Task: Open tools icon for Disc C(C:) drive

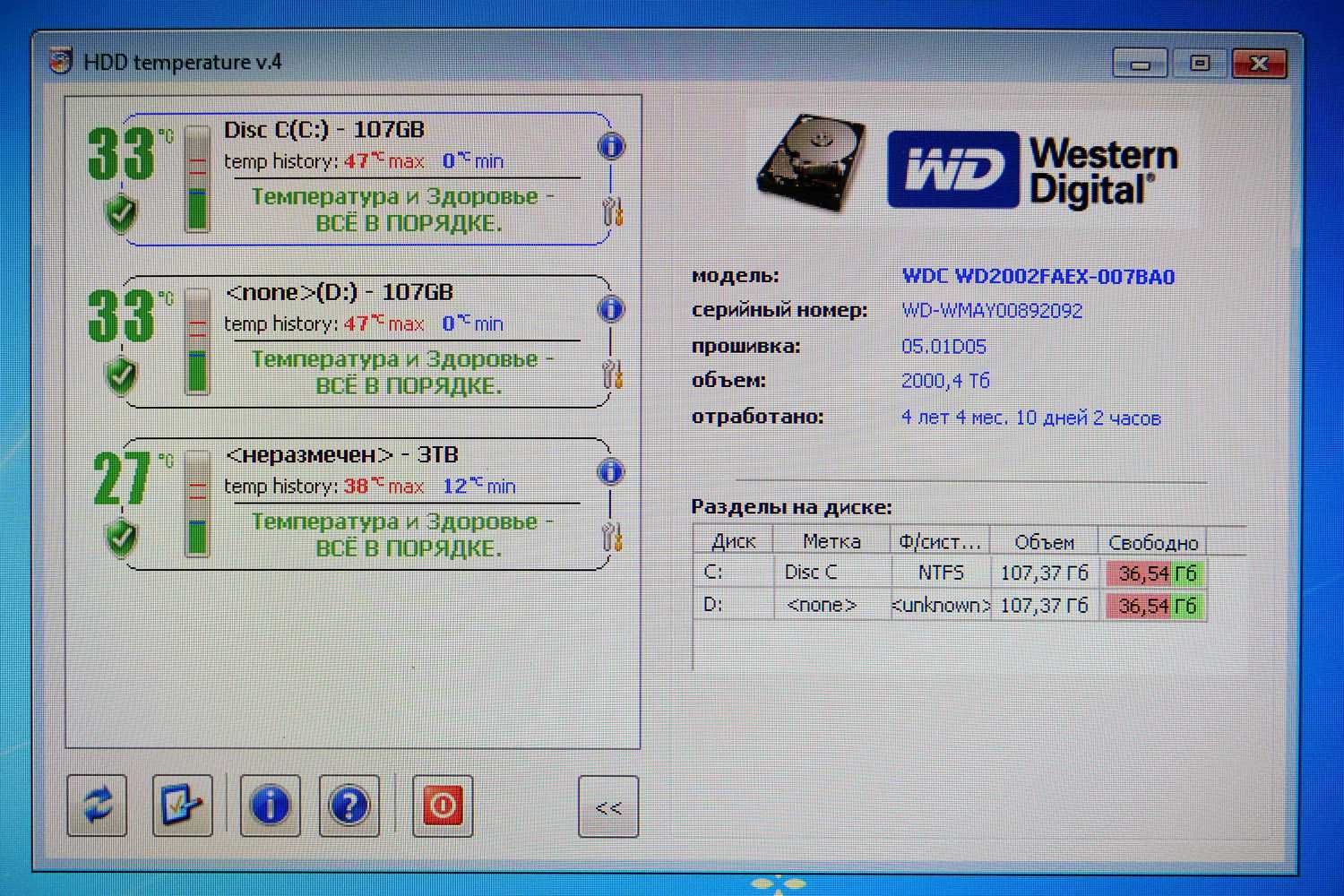Action: click(613, 211)
